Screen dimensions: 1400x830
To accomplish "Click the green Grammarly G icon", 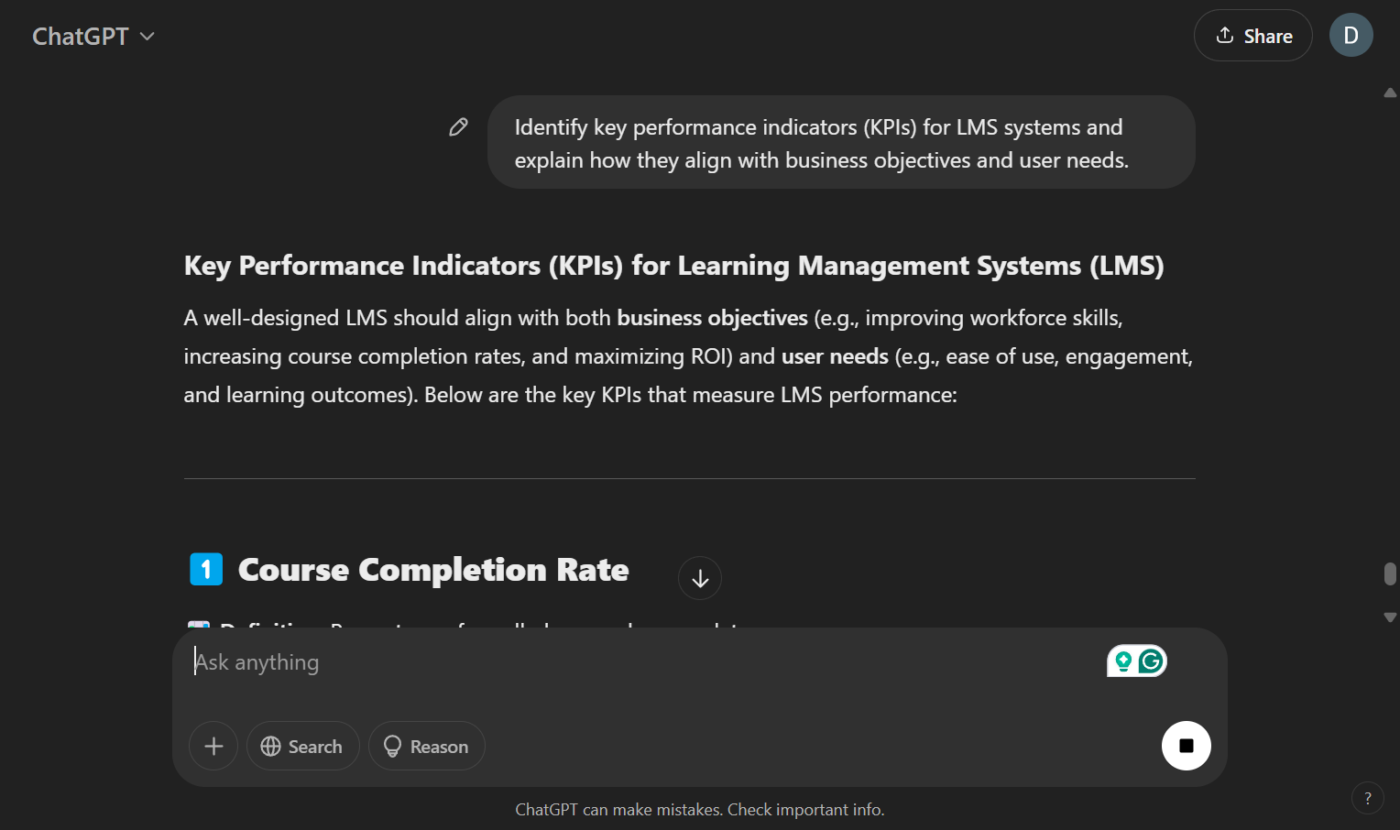I will [1151, 661].
